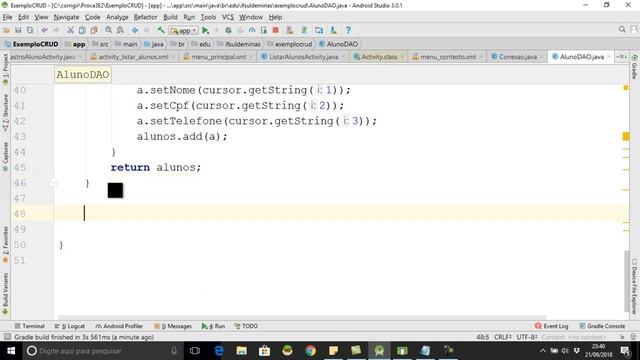This screenshot has height=360, width=640.
Task: Open the SDK Manager icon
Action: pos(333,30)
